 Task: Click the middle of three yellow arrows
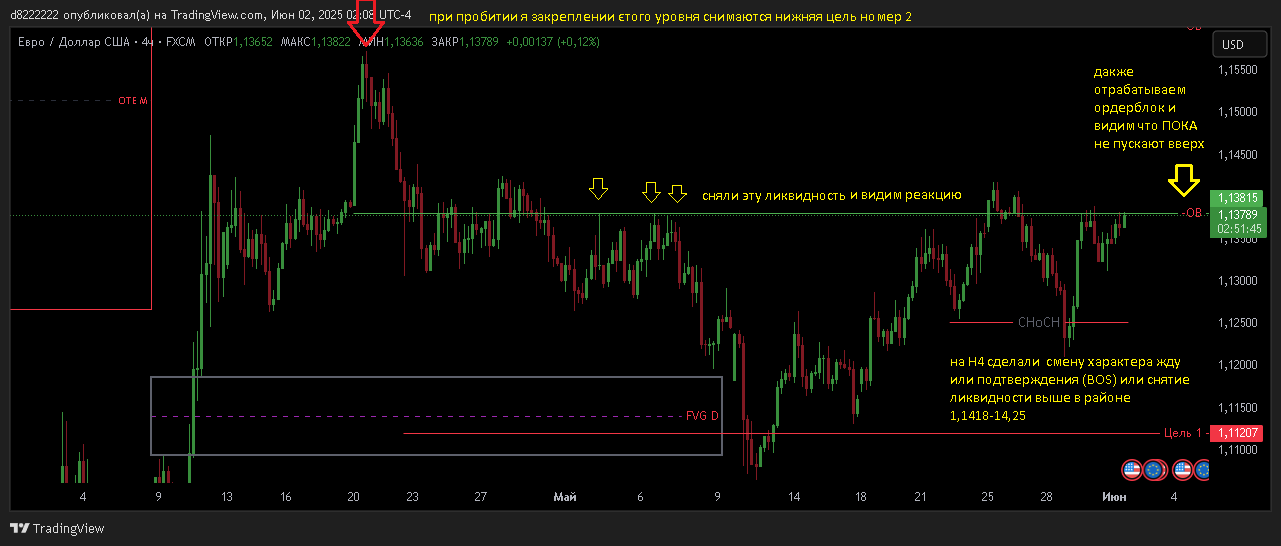point(651,191)
